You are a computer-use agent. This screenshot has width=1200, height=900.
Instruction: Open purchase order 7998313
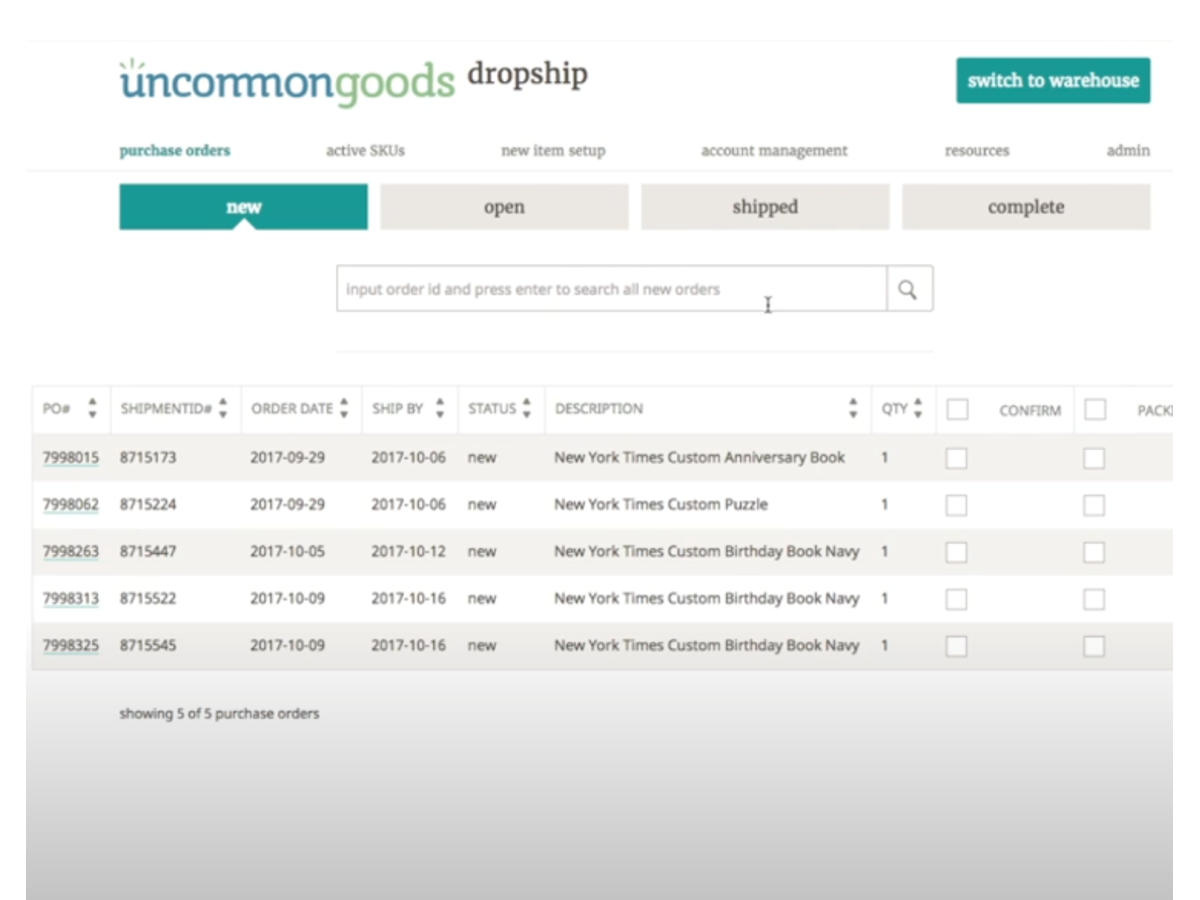point(70,599)
